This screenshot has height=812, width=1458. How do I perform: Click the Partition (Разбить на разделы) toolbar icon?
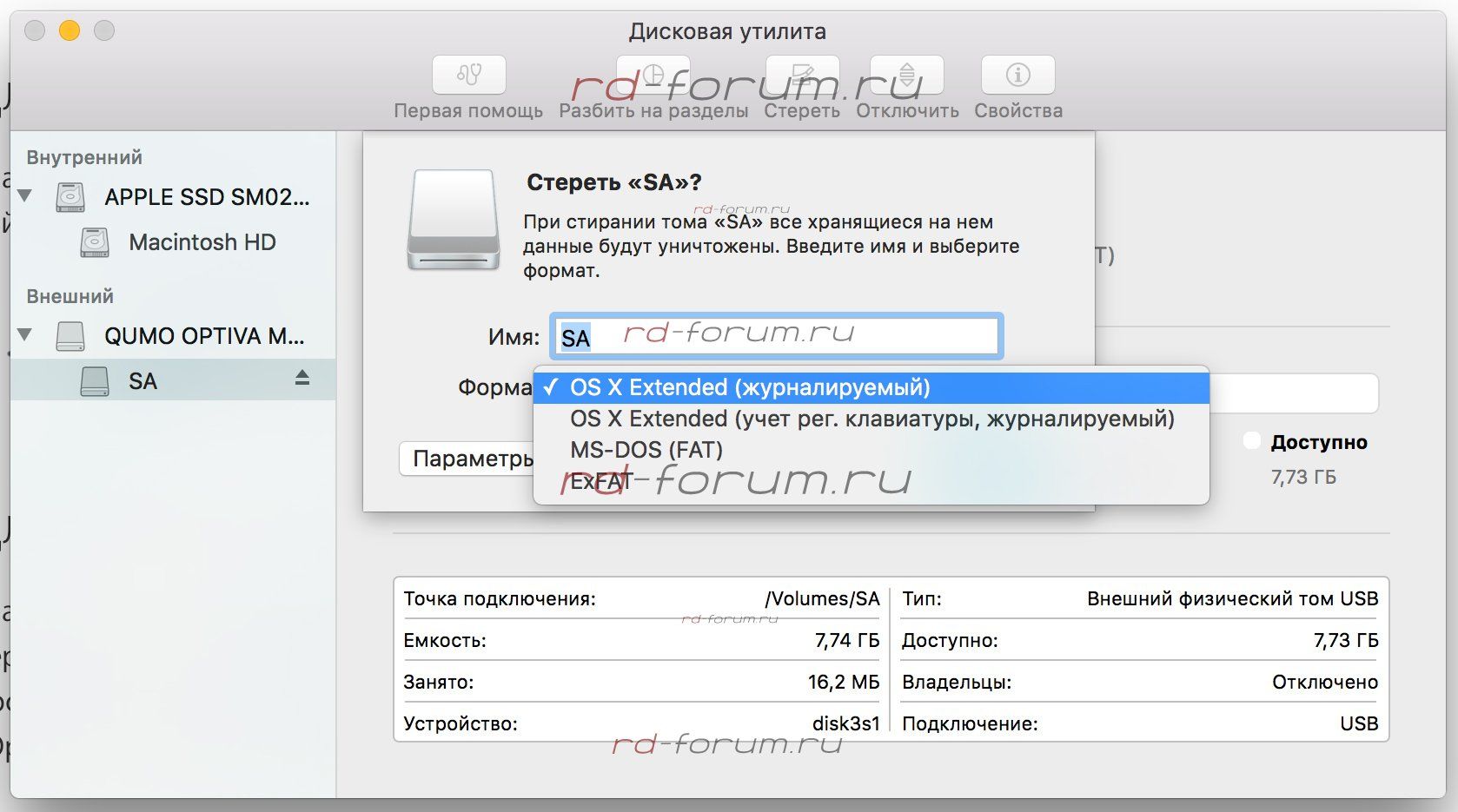point(653,76)
